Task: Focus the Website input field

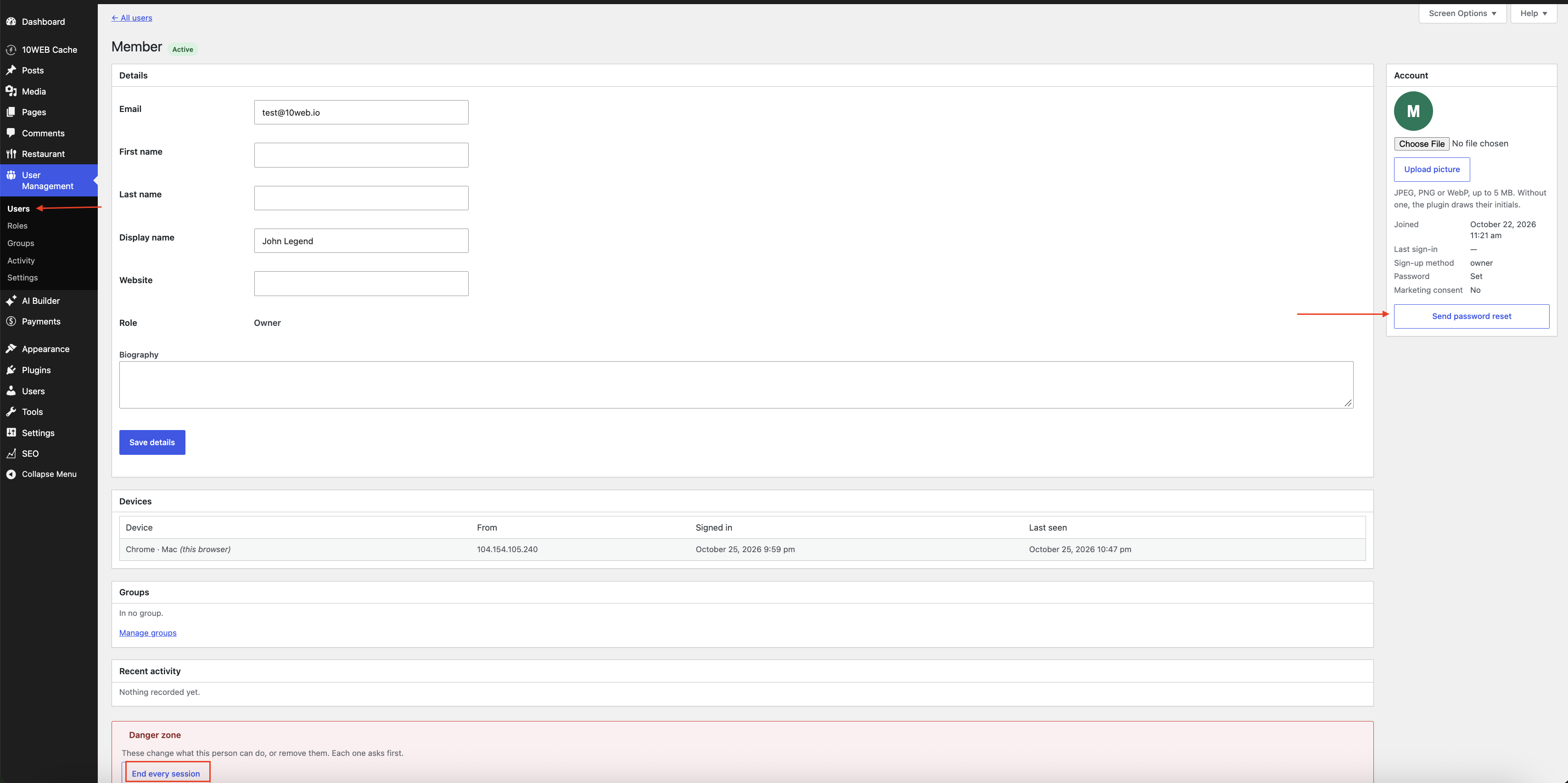Action: pyautogui.click(x=361, y=284)
